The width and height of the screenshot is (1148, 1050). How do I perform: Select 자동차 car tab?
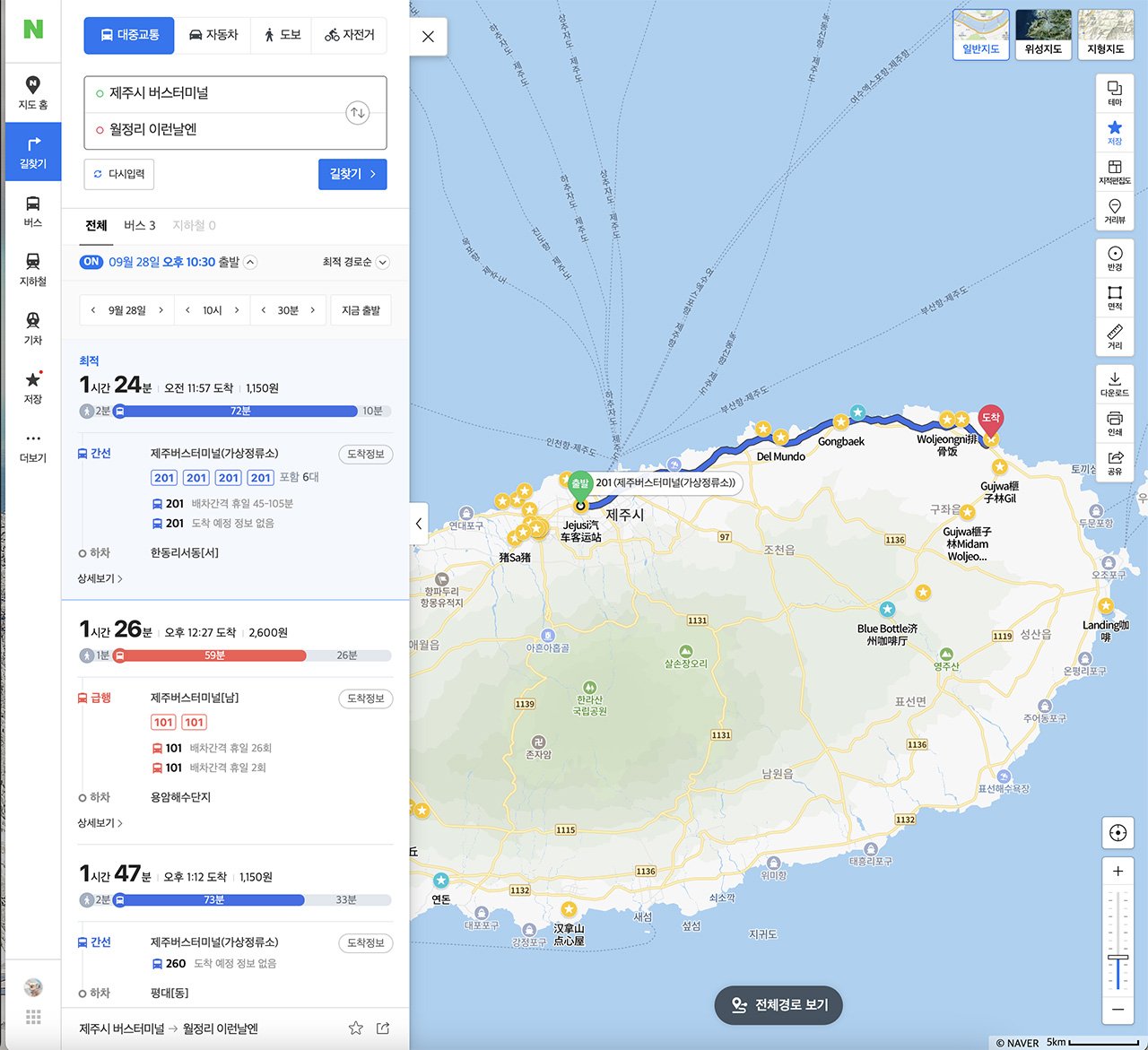pyautogui.click(x=213, y=35)
